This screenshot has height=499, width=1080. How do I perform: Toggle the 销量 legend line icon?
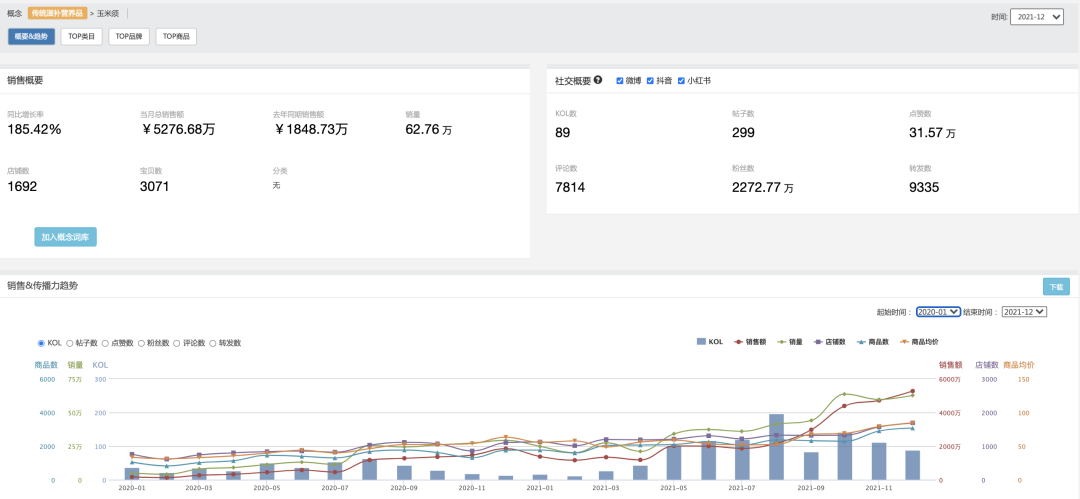point(782,341)
